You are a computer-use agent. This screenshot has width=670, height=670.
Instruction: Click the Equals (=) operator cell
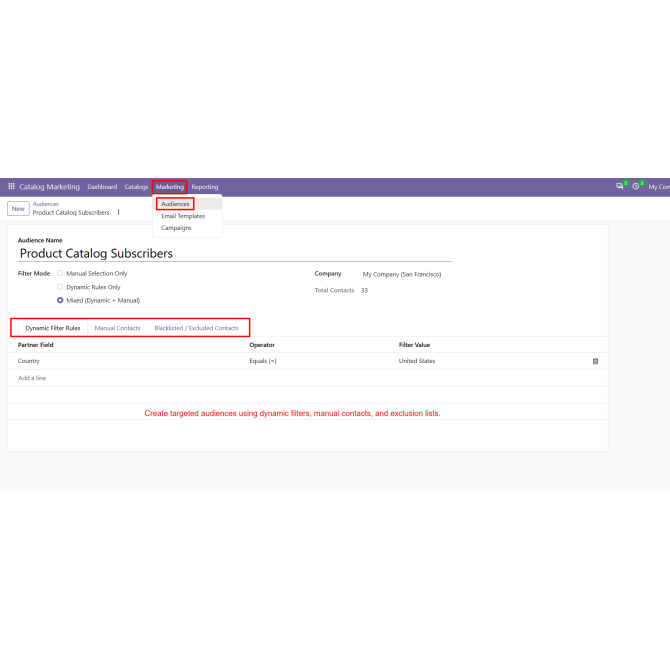pyautogui.click(x=263, y=361)
